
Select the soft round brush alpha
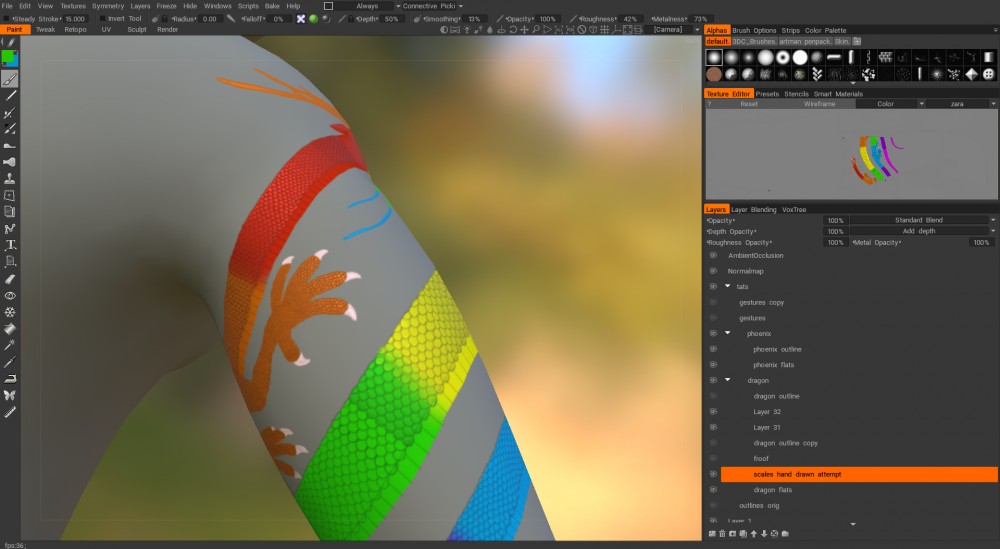point(714,57)
